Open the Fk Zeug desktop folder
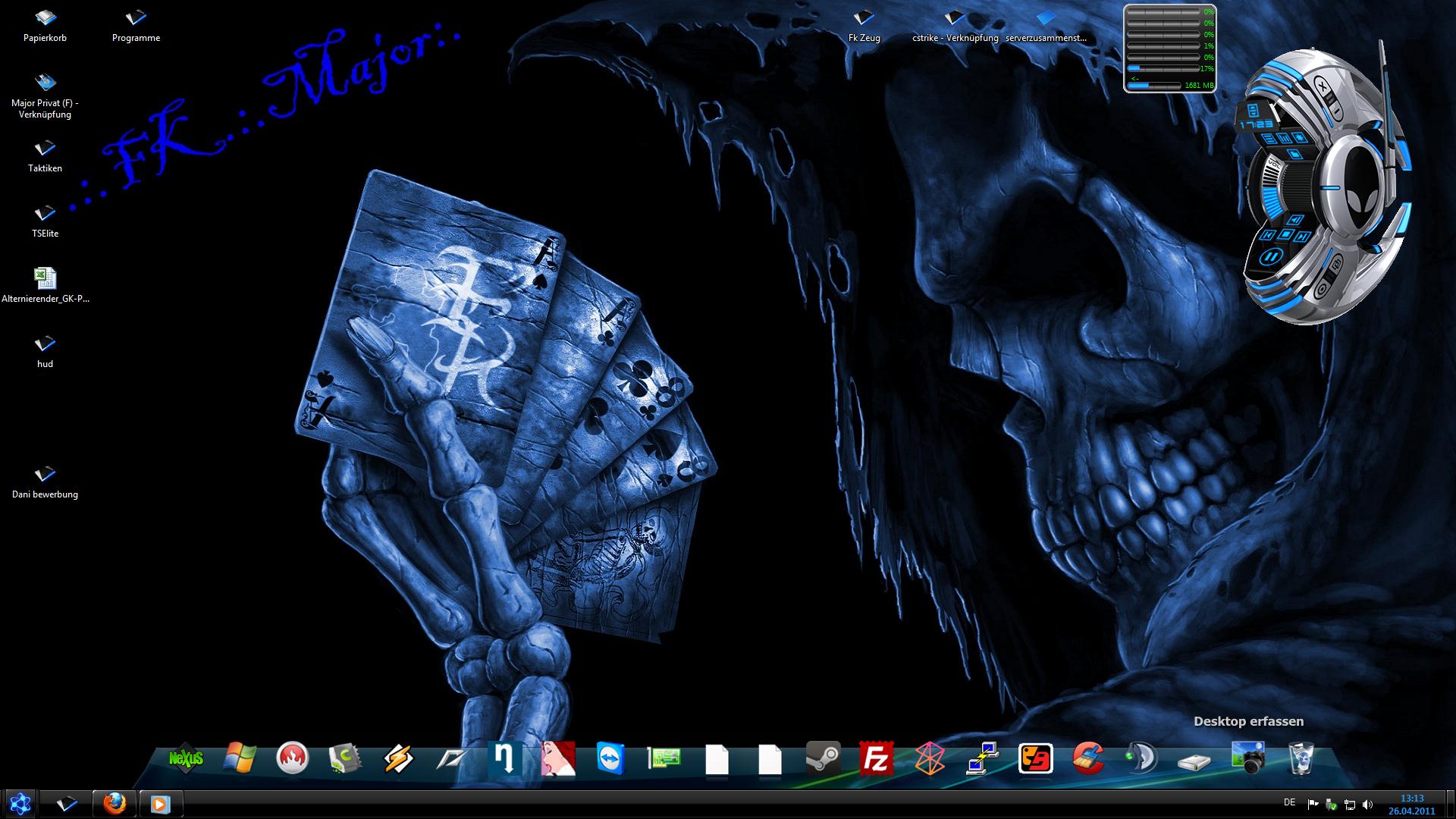The height and width of the screenshot is (819, 1456). click(x=864, y=26)
